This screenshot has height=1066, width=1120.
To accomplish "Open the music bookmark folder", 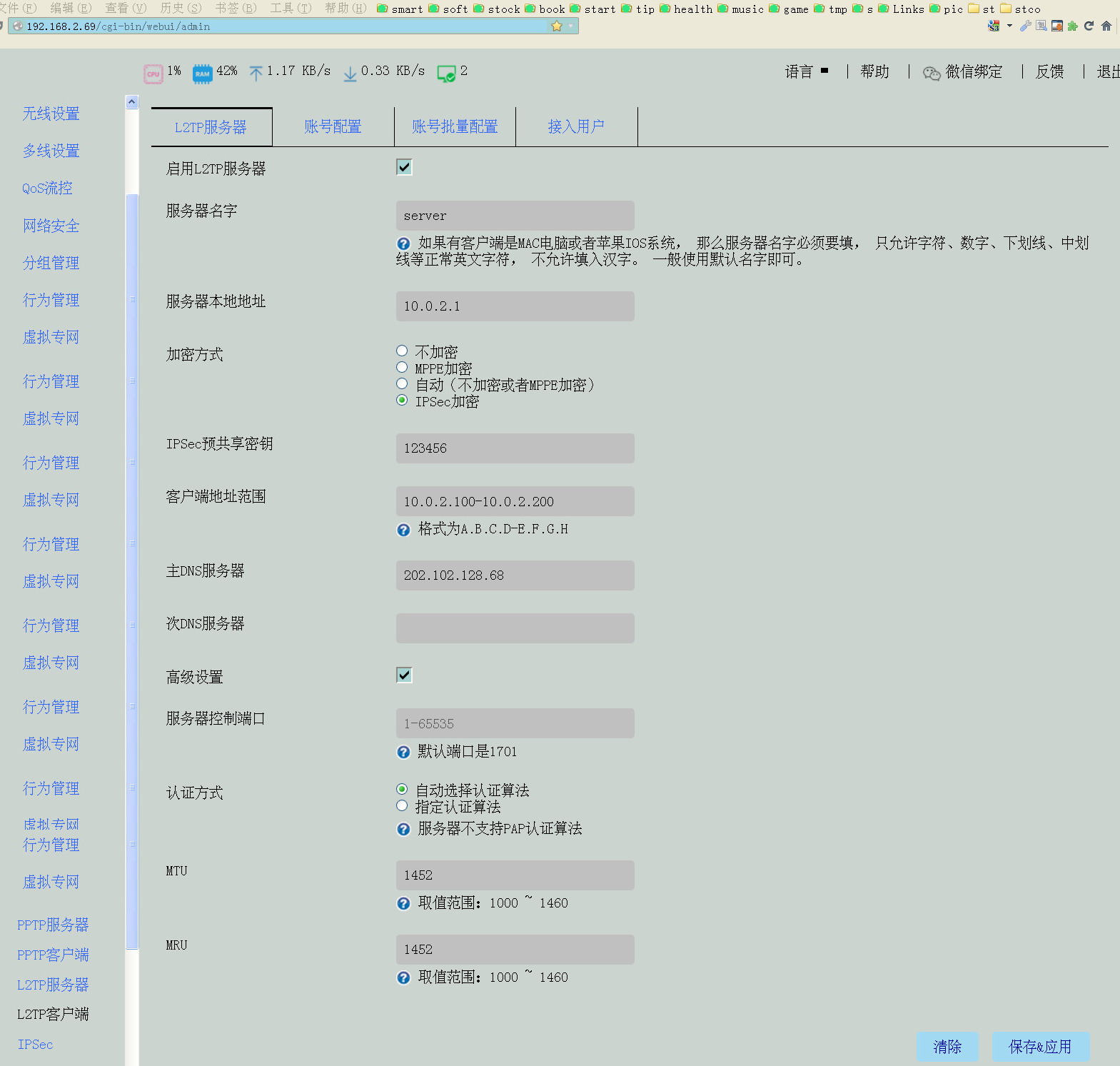I will coord(740,9).
